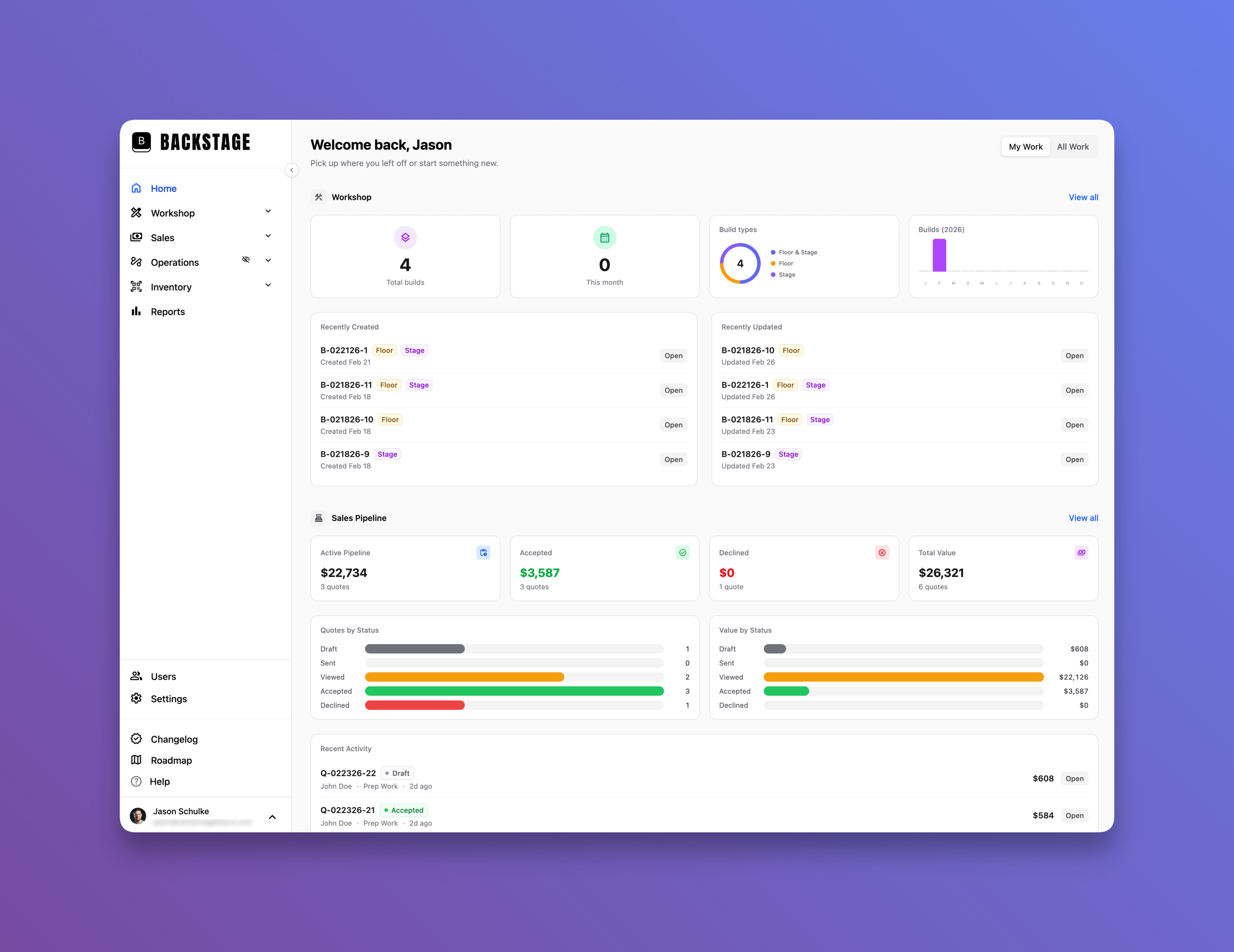The width and height of the screenshot is (1234, 952).
Task: Click the Changelog badge icon
Action: [136, 738]
